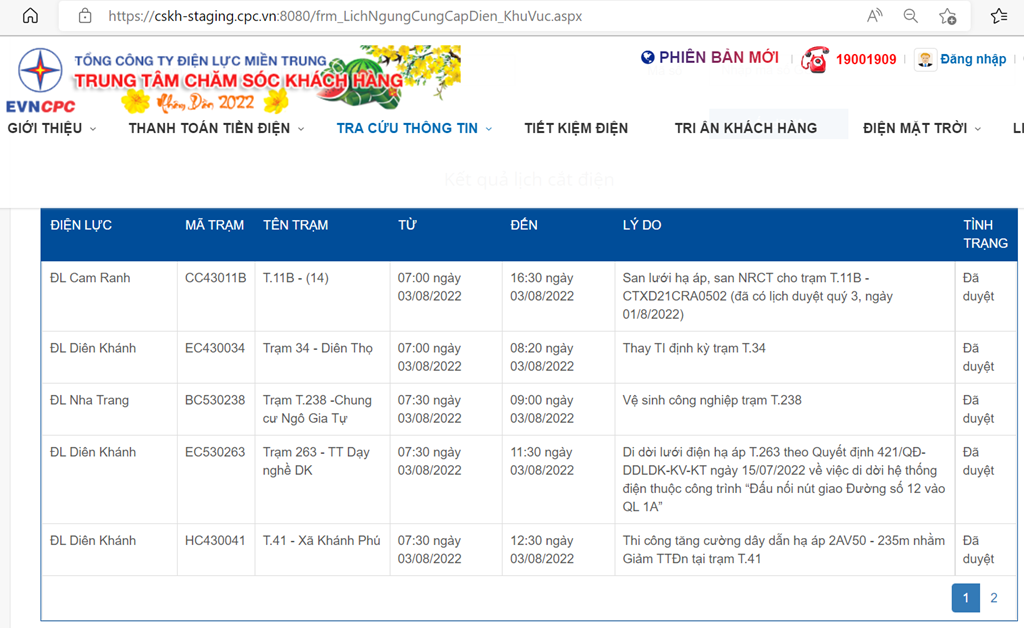Click the globe icon beside PHIÊN BẢN MỚI
Screen dimensions: 1024x628
(x=648, y=58)
